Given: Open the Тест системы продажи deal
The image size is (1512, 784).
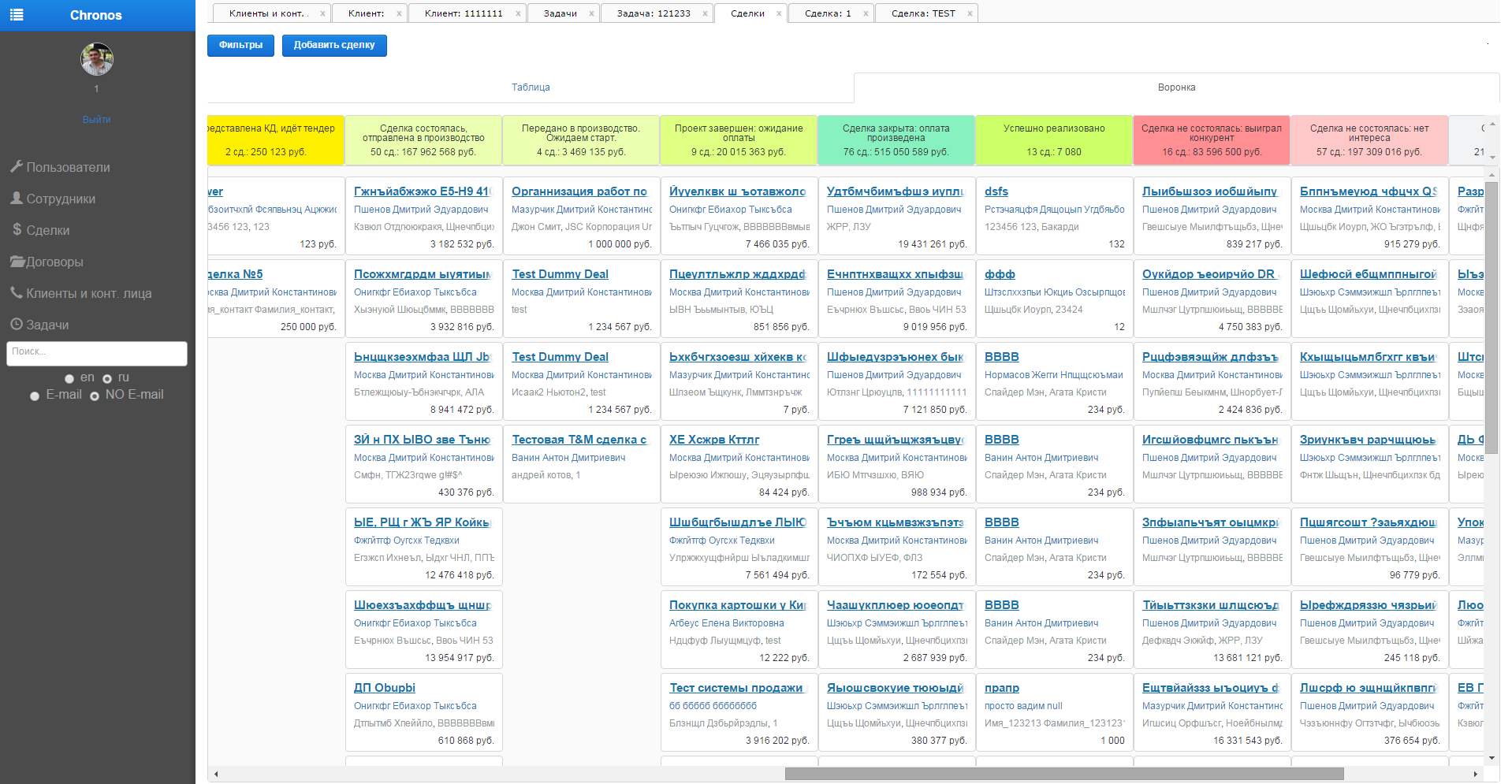Looking at the screenshot, I should (x=736, y=688).
